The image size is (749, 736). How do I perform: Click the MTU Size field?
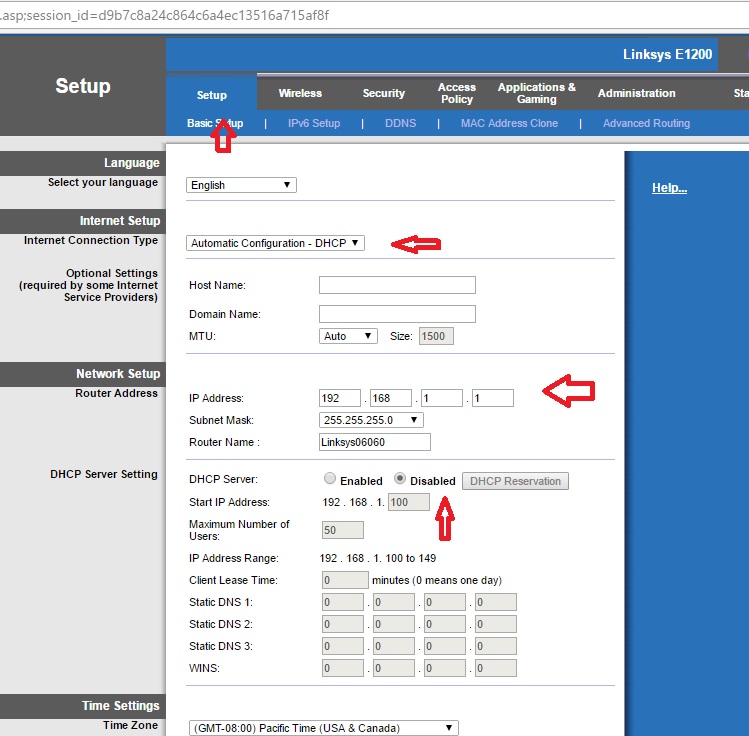[x=436, y=336]
